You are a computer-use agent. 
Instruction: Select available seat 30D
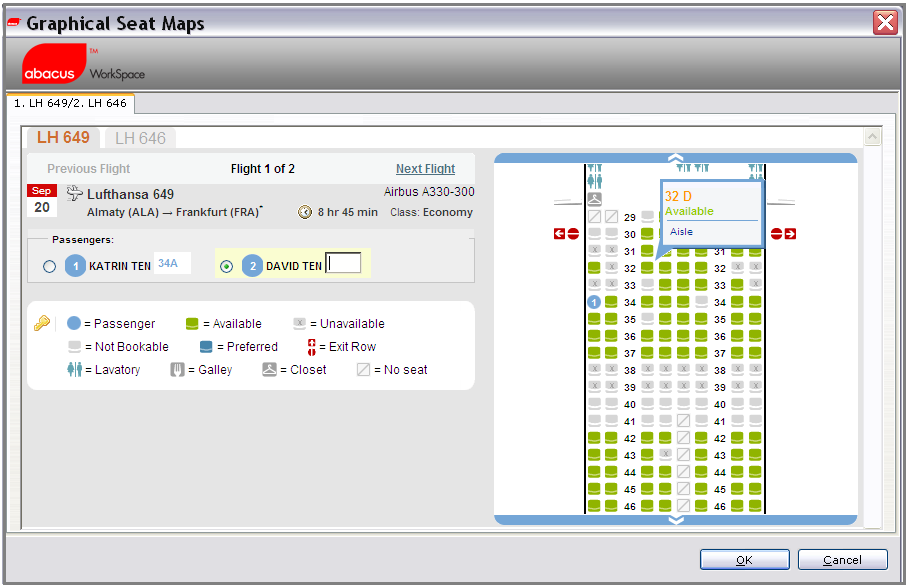[647, 234]
